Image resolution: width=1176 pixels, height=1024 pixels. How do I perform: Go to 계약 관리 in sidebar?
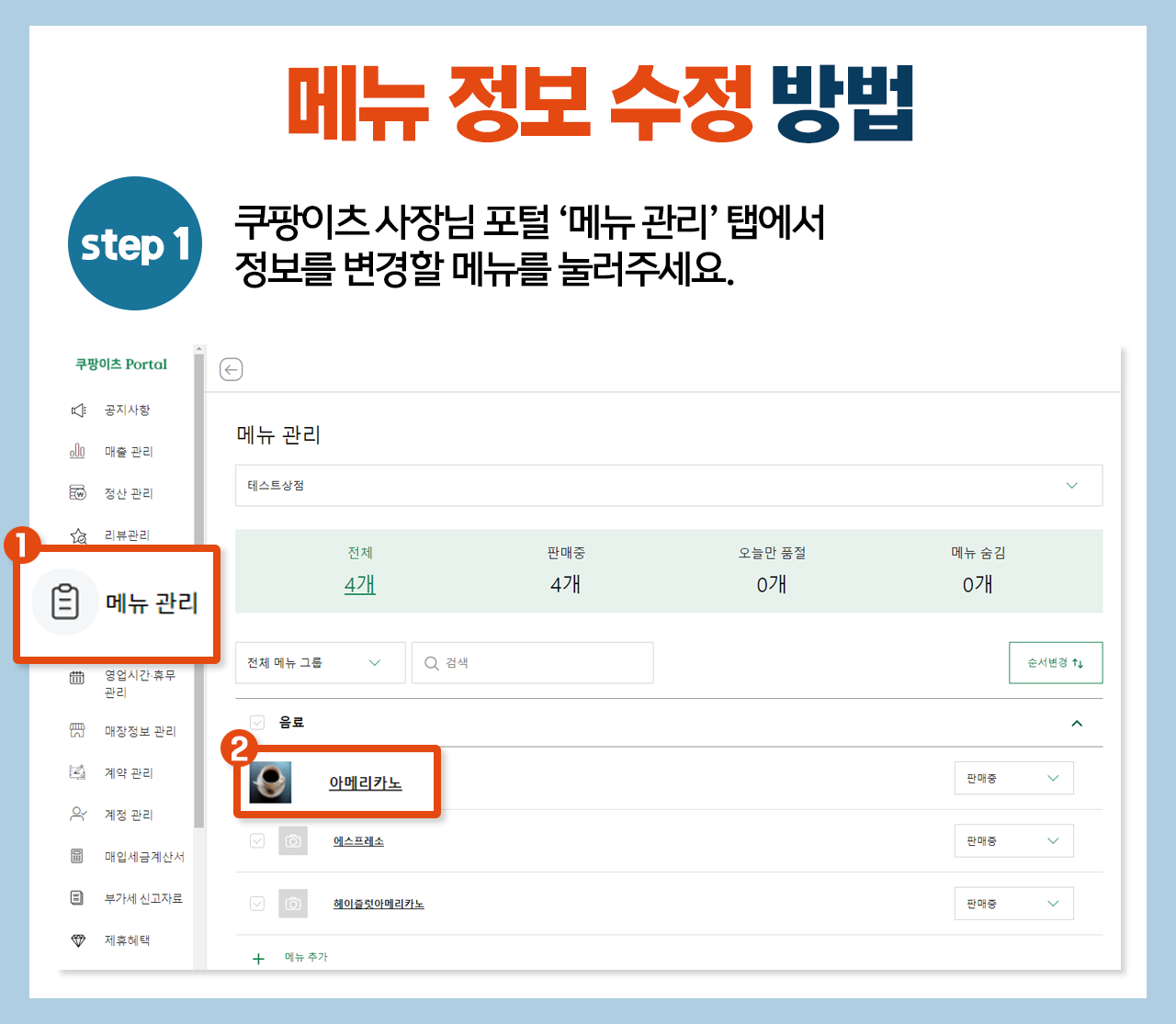[x=129, y=773]
